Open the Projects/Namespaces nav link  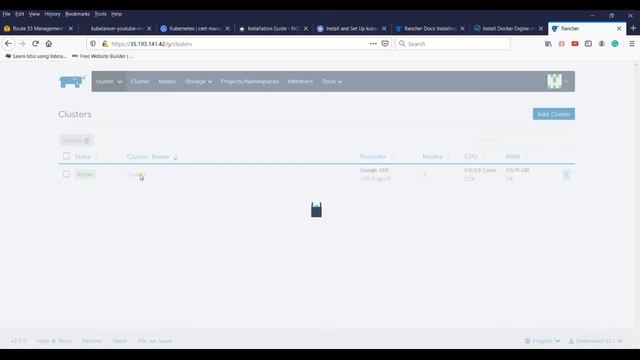[250, 82]
